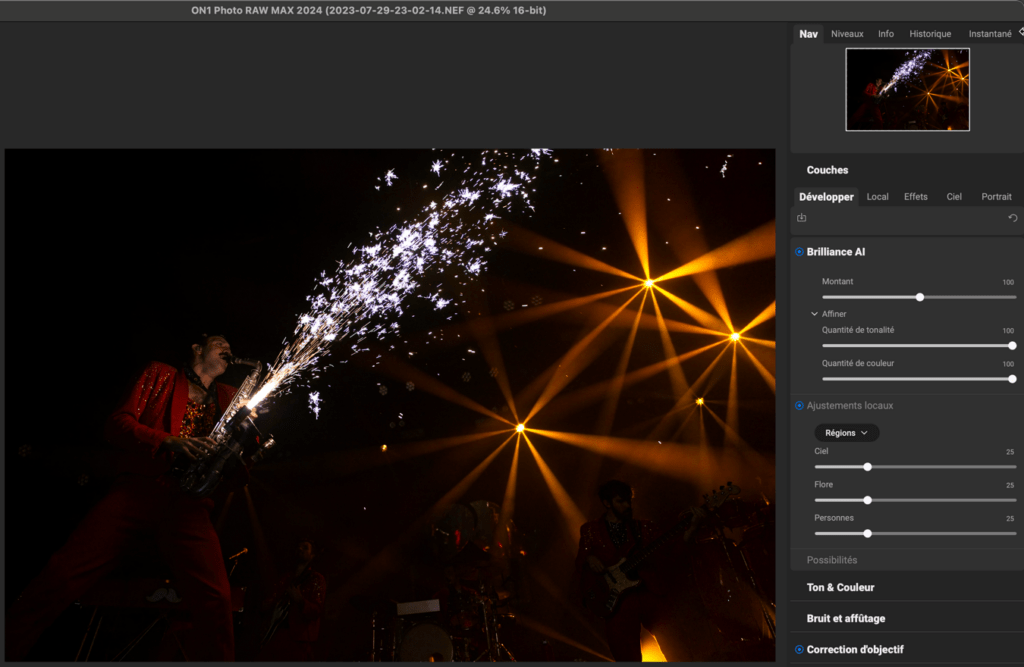This screenshot has height=667, width=1024.
Task: Click the Personnes slider handle
Action: pyautogui.click(x=867, y=533)
